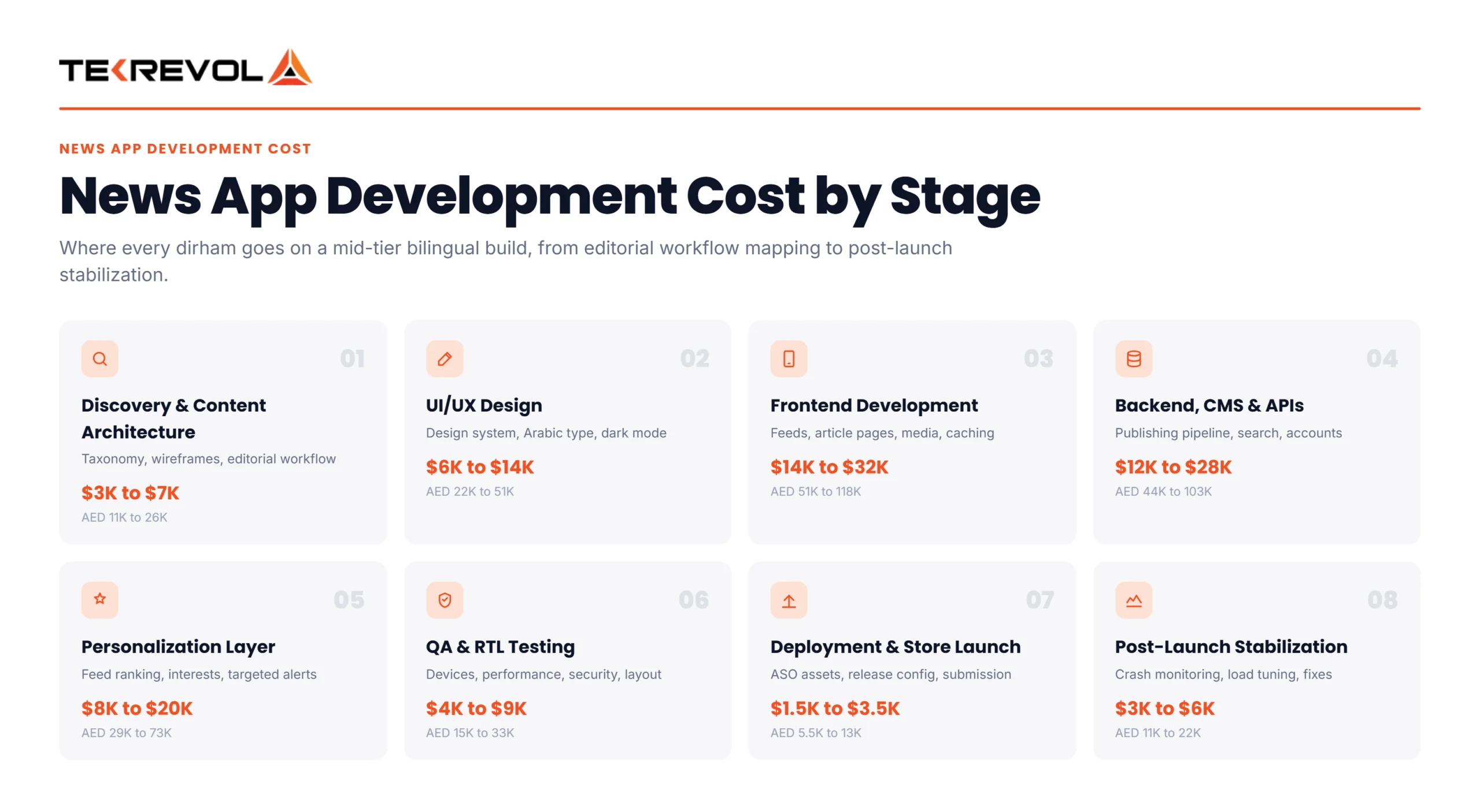This screenshot has height=812, width=1480.
Task: Select the 'Frontend Development' heading
Action: 874,405
